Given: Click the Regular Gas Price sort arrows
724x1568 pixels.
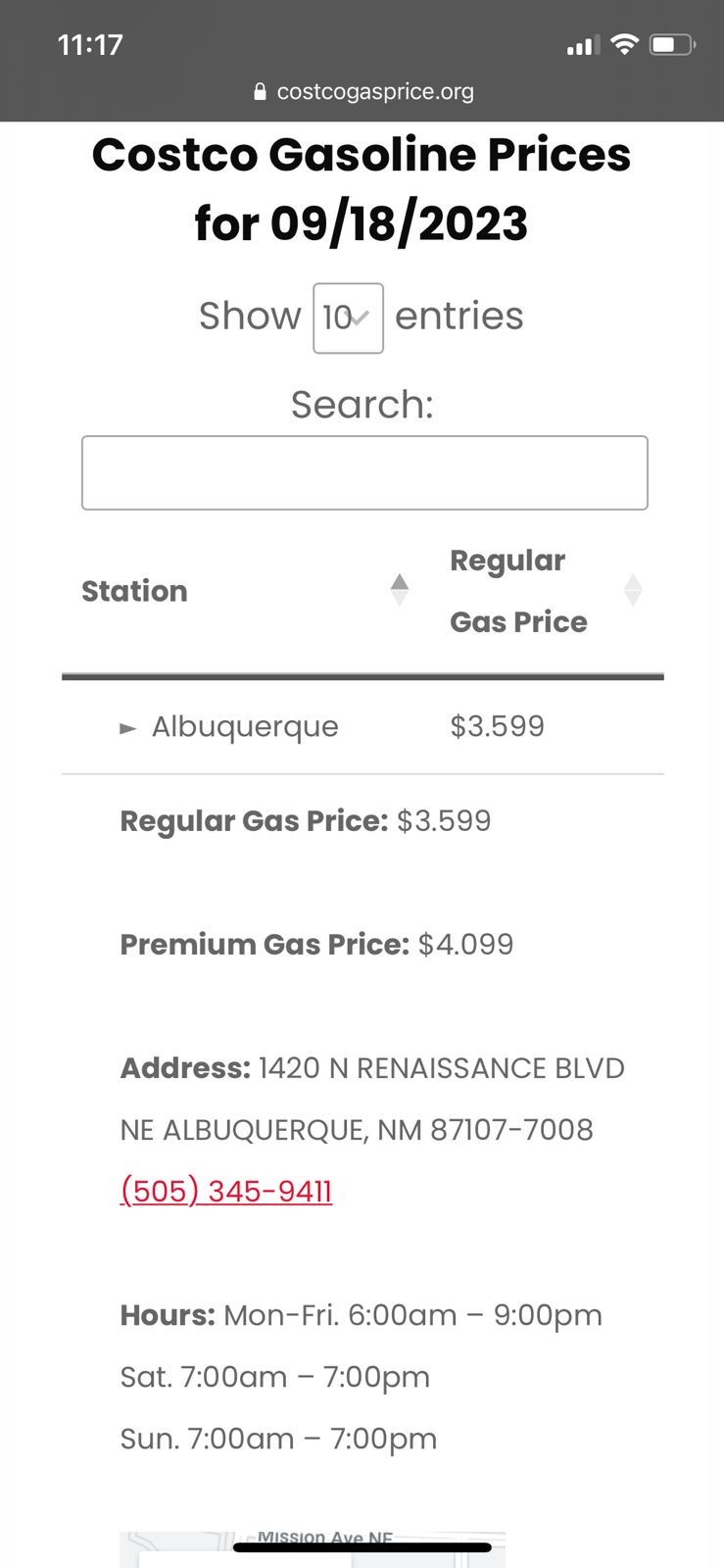Looking at the screenshot, I should 633,590.
